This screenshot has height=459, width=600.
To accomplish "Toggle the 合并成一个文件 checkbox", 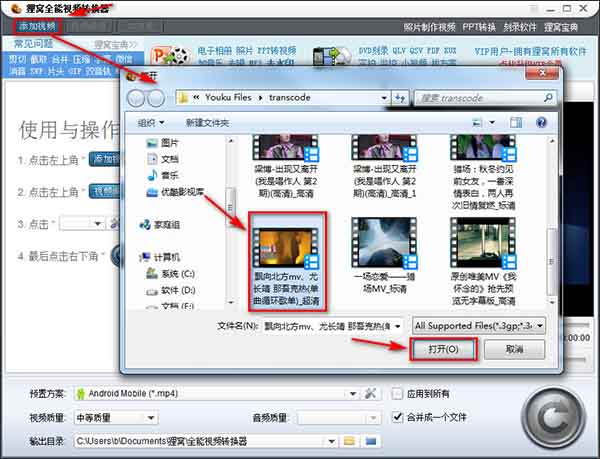I will click(398, 417).
